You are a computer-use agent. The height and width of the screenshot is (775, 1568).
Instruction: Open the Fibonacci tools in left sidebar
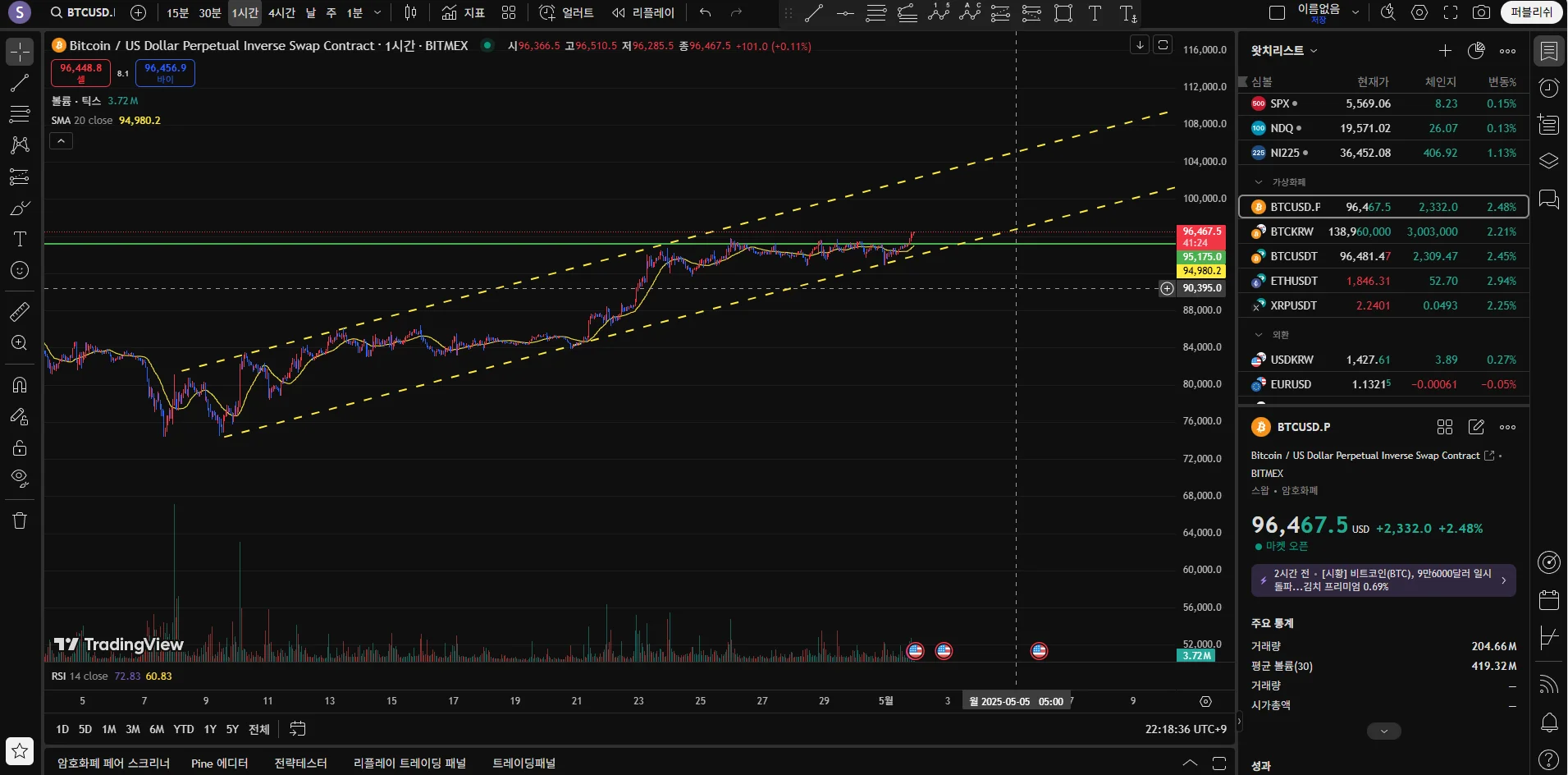tap(20, 114)
